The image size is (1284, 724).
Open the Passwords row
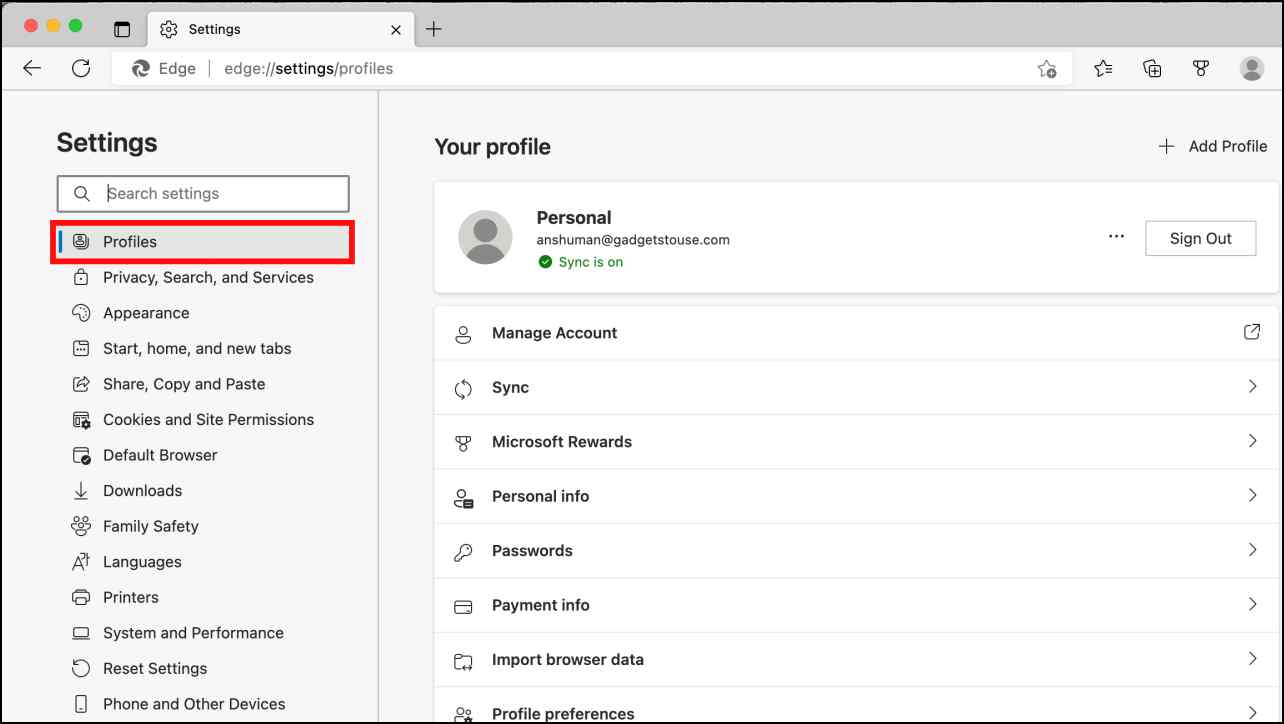[855, 551]
